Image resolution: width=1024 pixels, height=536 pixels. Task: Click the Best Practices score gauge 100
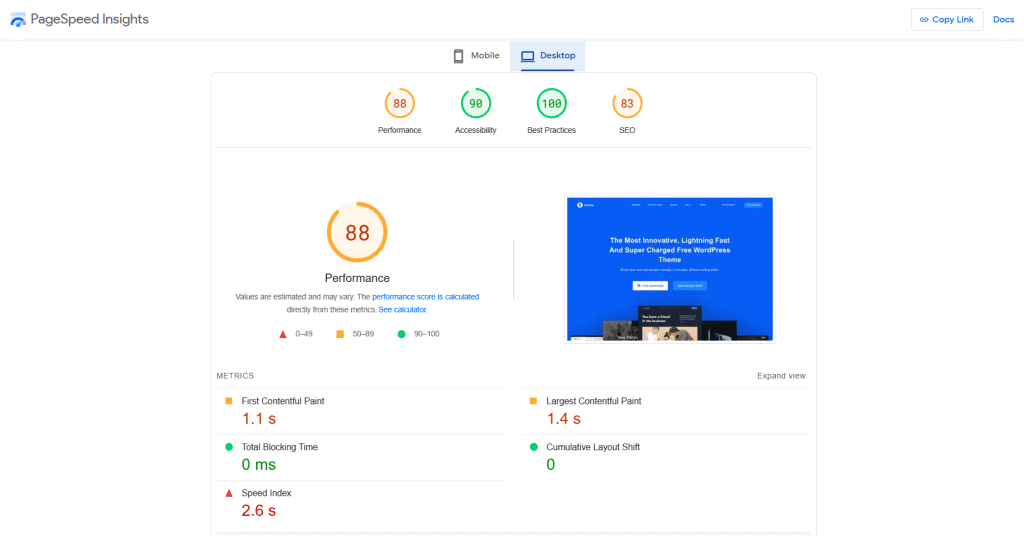[x=551, y=103]
